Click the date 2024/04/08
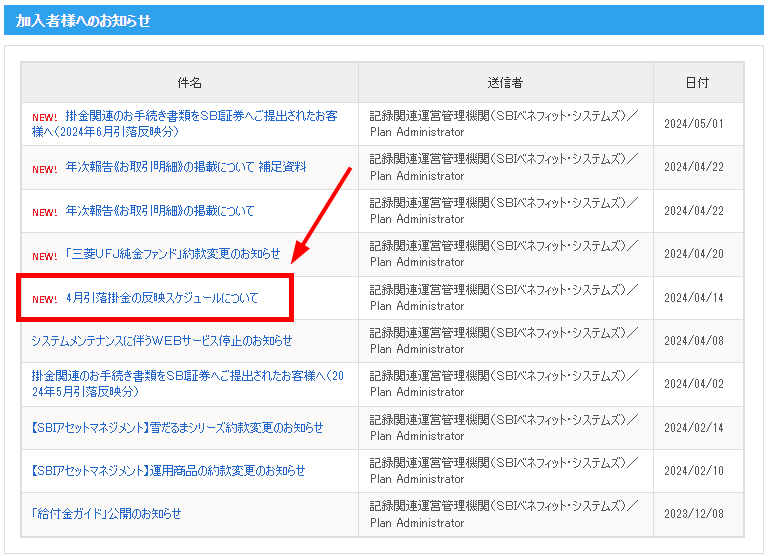The image size is (770, 556). [694, 341]
